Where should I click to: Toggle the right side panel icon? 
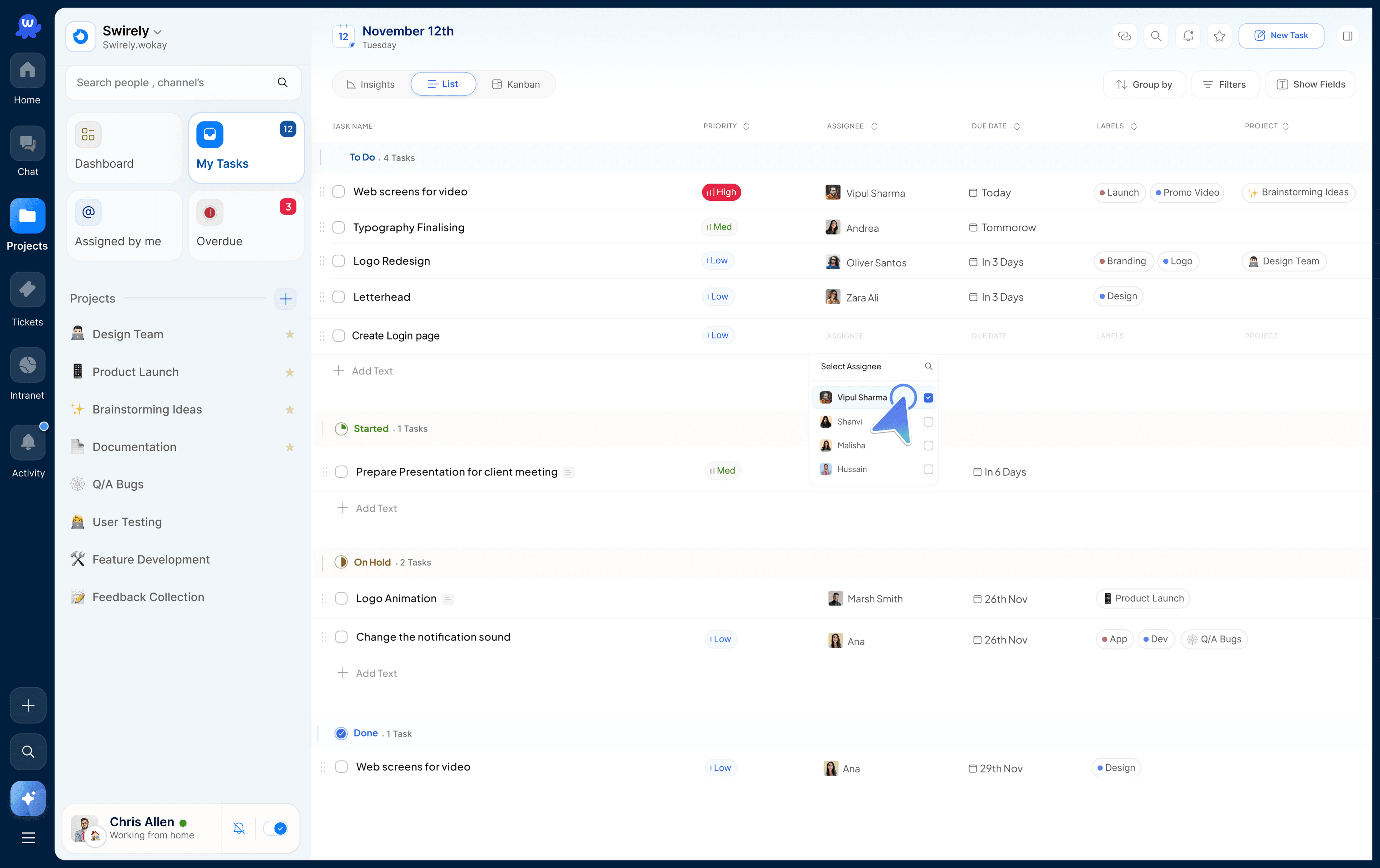coord(1347,36)
